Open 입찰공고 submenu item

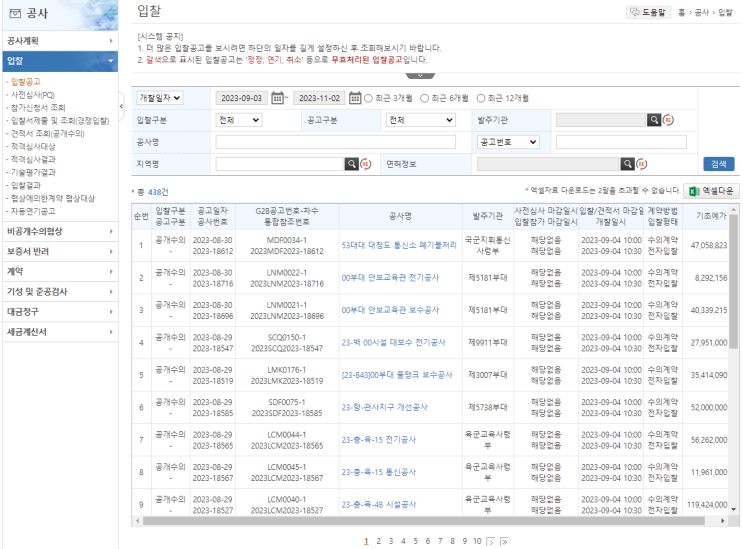pyautogui.click(x=26, y=81)
